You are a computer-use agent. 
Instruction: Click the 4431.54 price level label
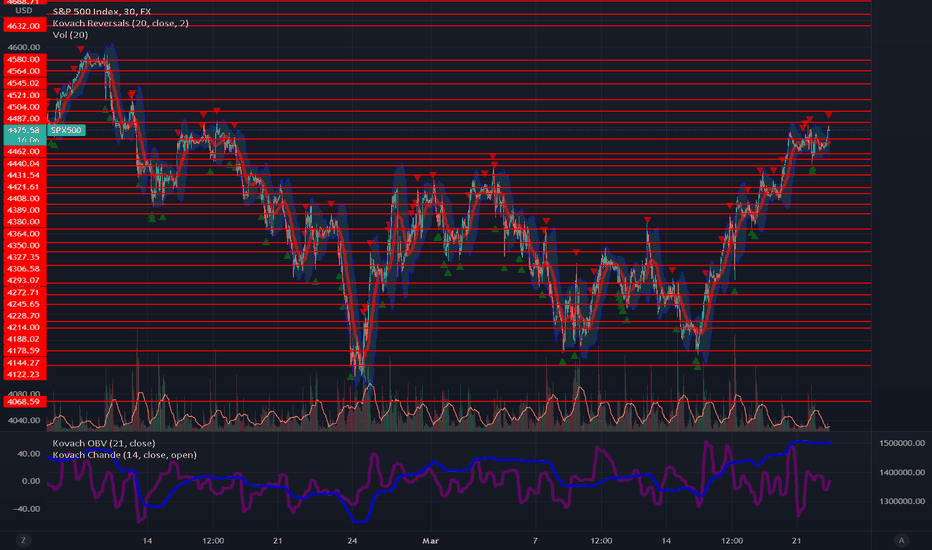(24, 175)
